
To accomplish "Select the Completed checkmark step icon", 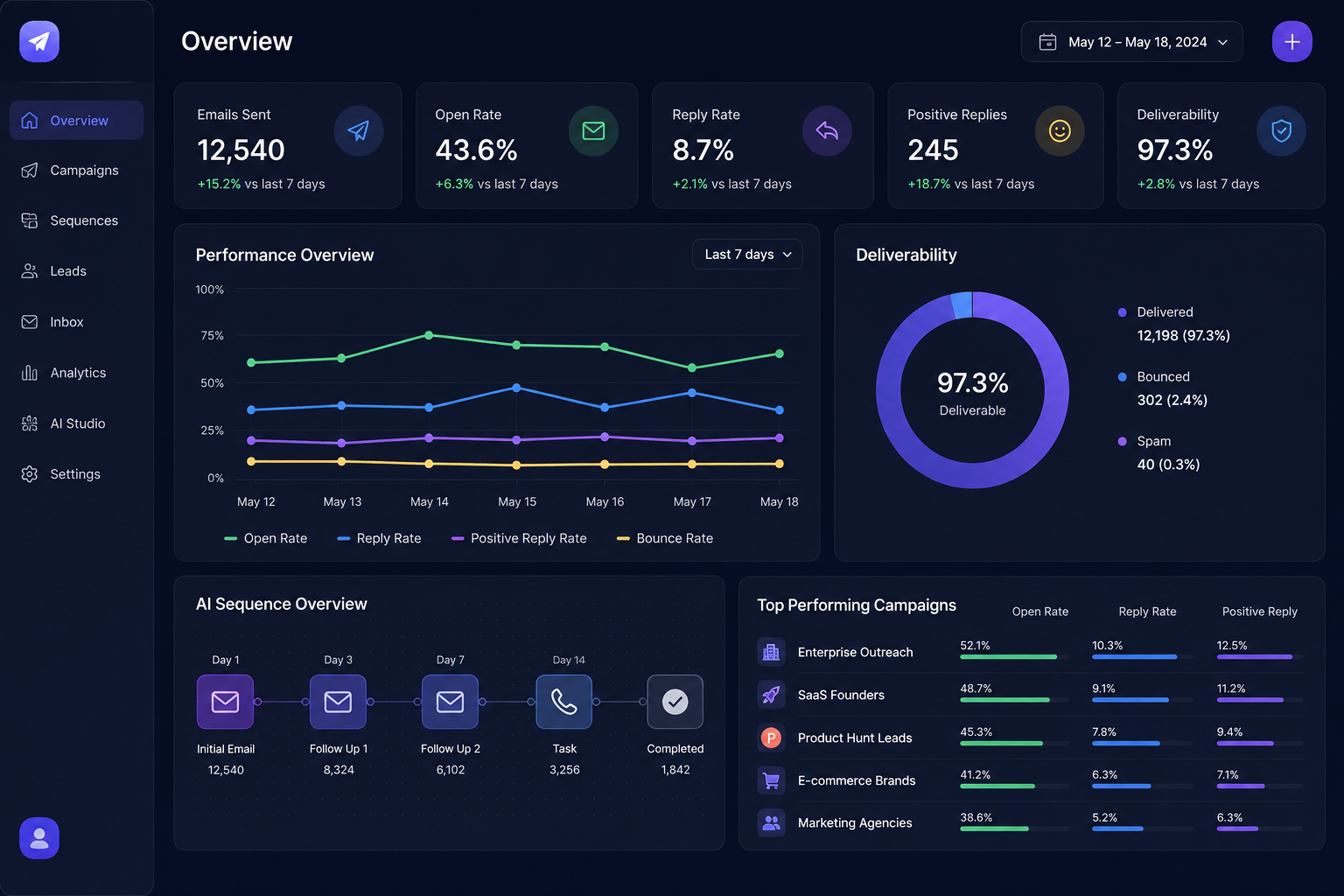I will point(675,702).
